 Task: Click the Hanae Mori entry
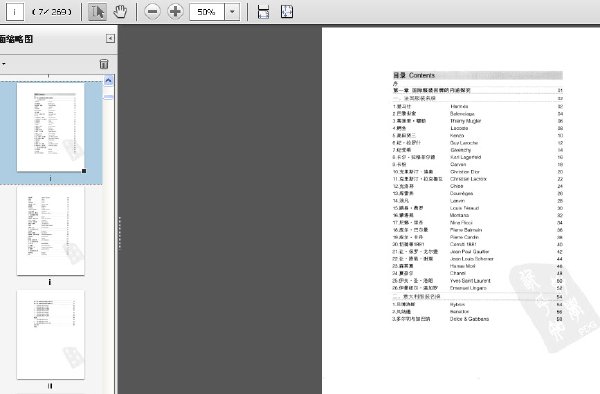coord(463,266)
